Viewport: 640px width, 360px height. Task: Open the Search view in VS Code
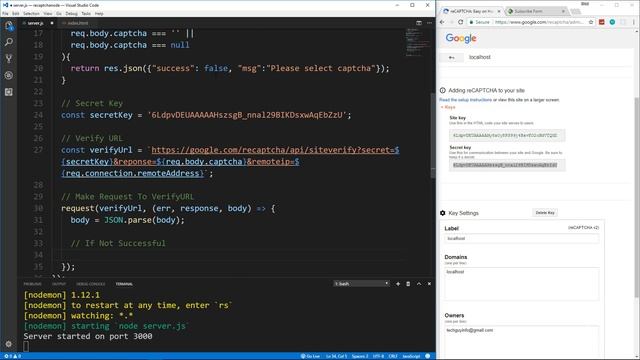[9, 42]
